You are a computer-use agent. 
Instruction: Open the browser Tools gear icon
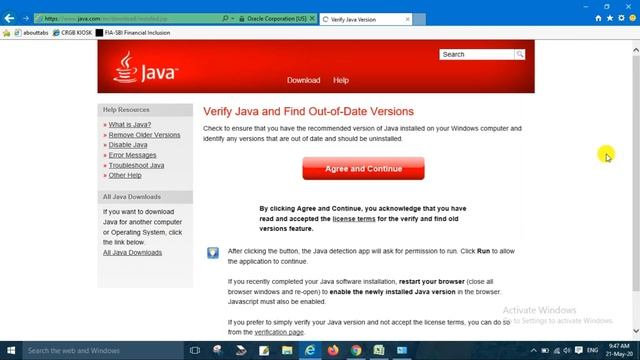621,18
